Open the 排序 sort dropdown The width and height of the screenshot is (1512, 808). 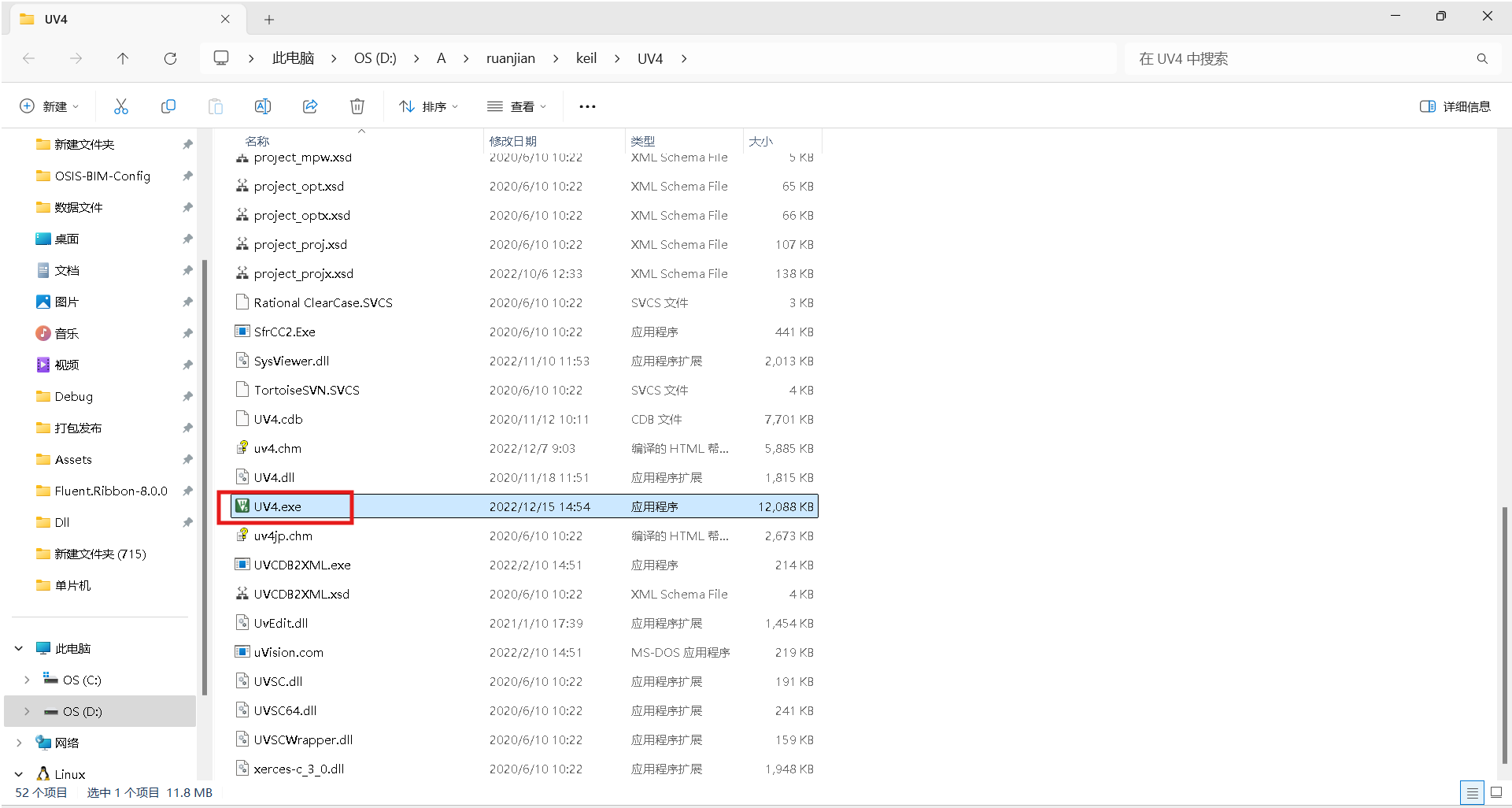point(429,106)
